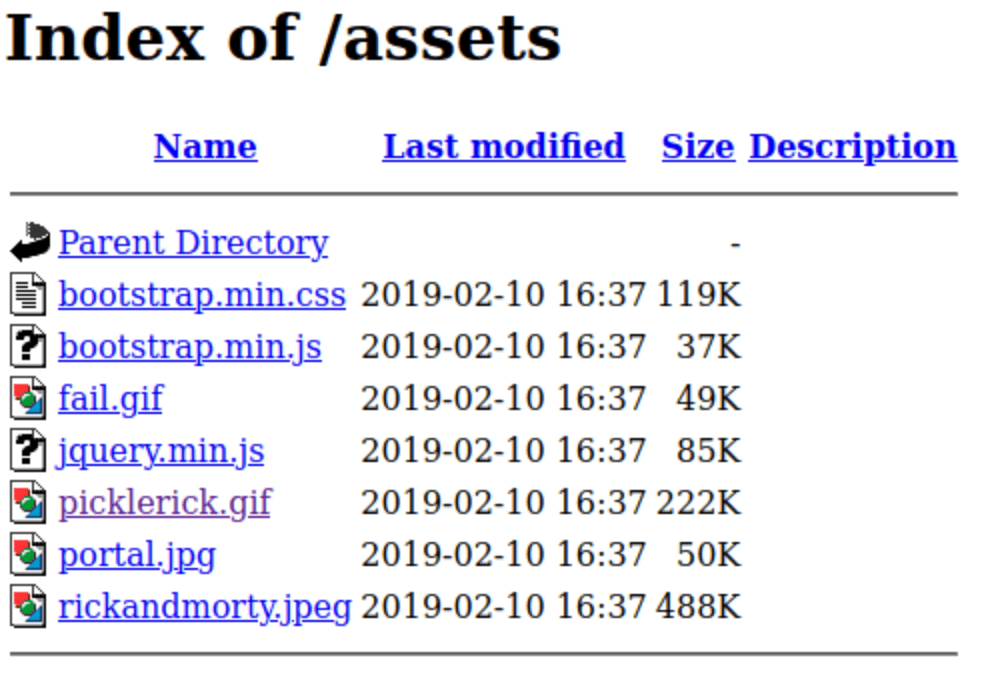1006x674 pixels.
Task: Open the rickandmorty.jpeg file
Action: coord(205,605)
